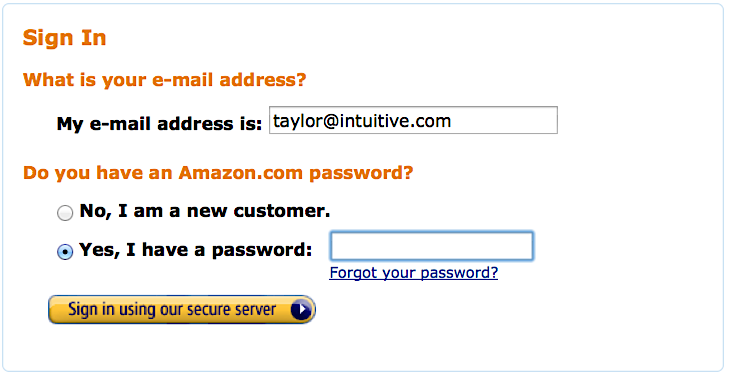Click the '@' symbol in the e-mail field
Image resolution: width=732 pixels, height=379 pixels.
[330, 121]
